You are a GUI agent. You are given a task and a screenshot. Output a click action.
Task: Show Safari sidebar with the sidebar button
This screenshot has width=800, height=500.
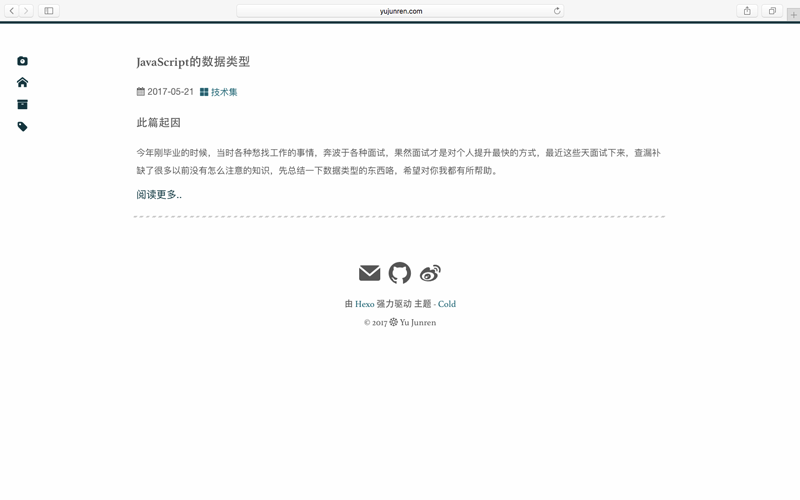coord(48,11)
